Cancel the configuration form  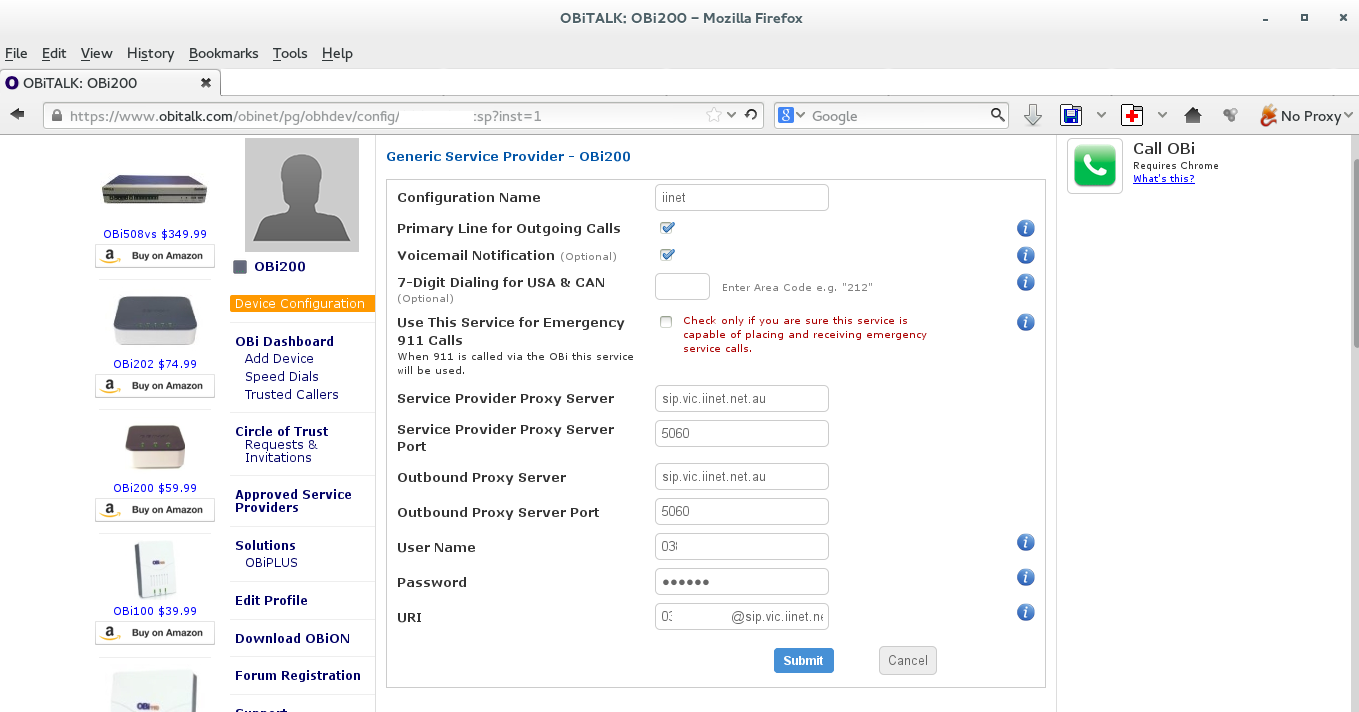(x=908, y=660)
